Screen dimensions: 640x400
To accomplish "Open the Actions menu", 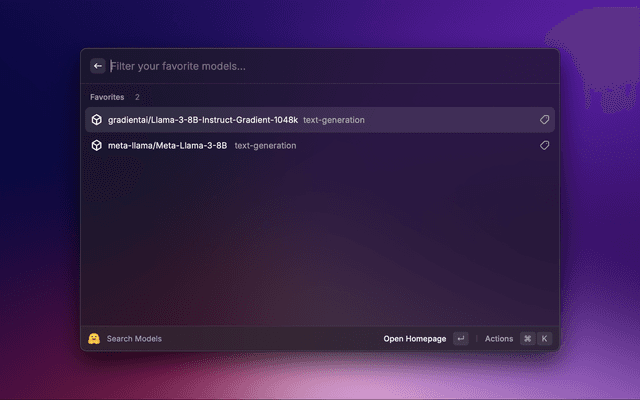I will pos(498,339).
